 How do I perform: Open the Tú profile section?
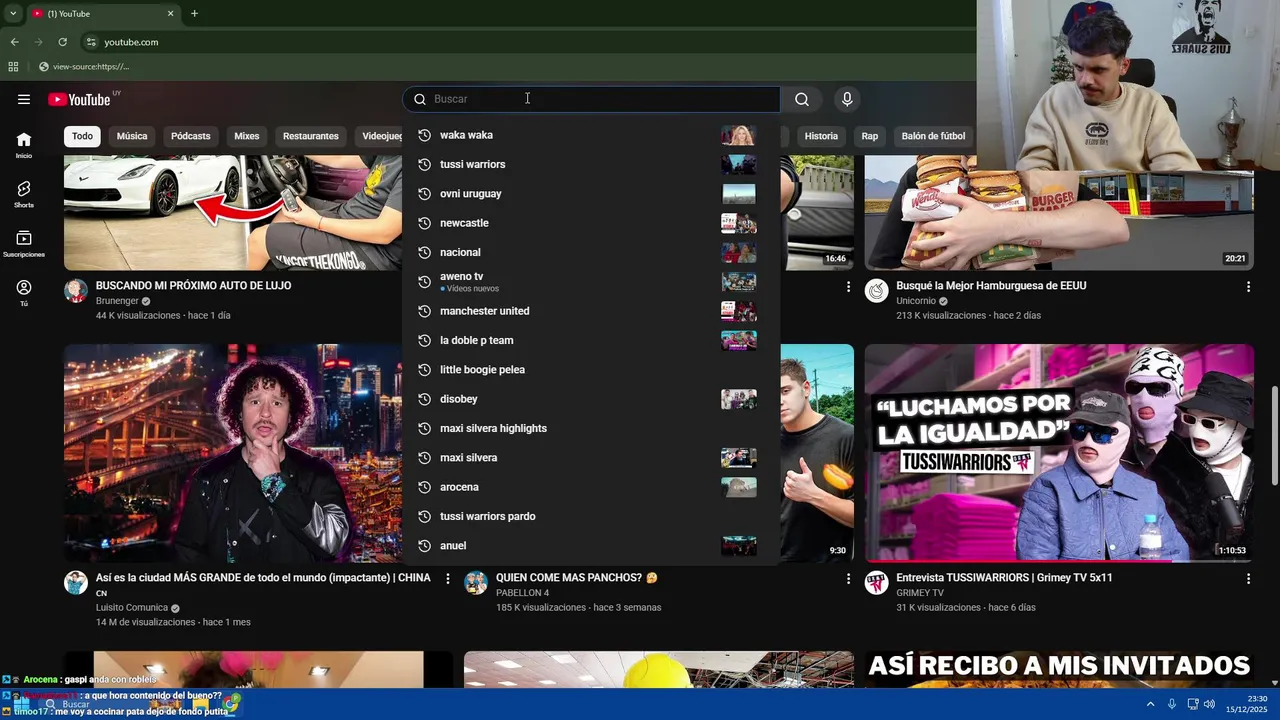coord(24,293)
